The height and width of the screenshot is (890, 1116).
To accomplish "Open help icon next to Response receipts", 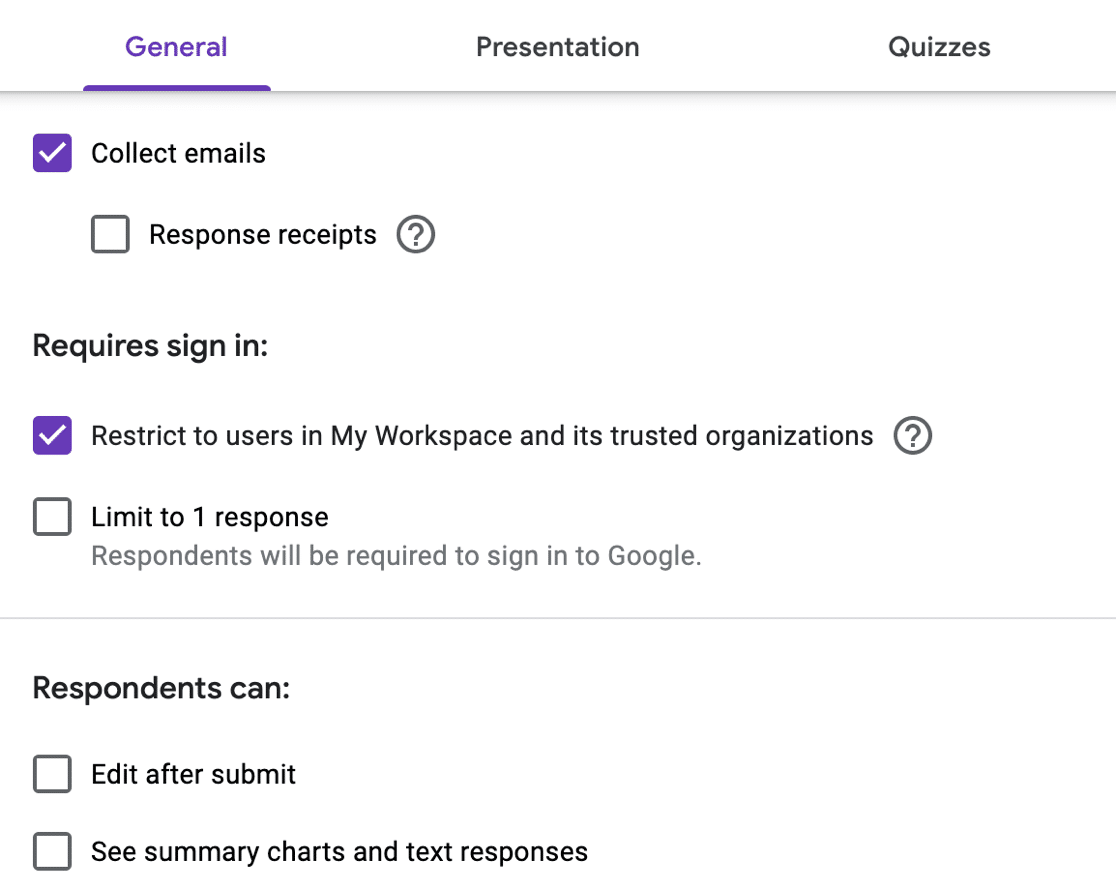I will point(416,234).
